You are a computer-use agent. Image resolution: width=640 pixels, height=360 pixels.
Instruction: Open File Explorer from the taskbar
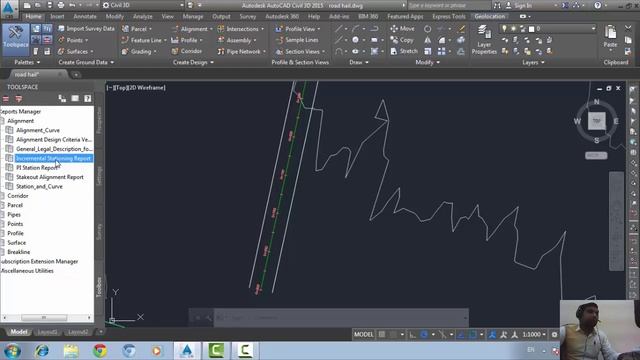pos(71,351)
